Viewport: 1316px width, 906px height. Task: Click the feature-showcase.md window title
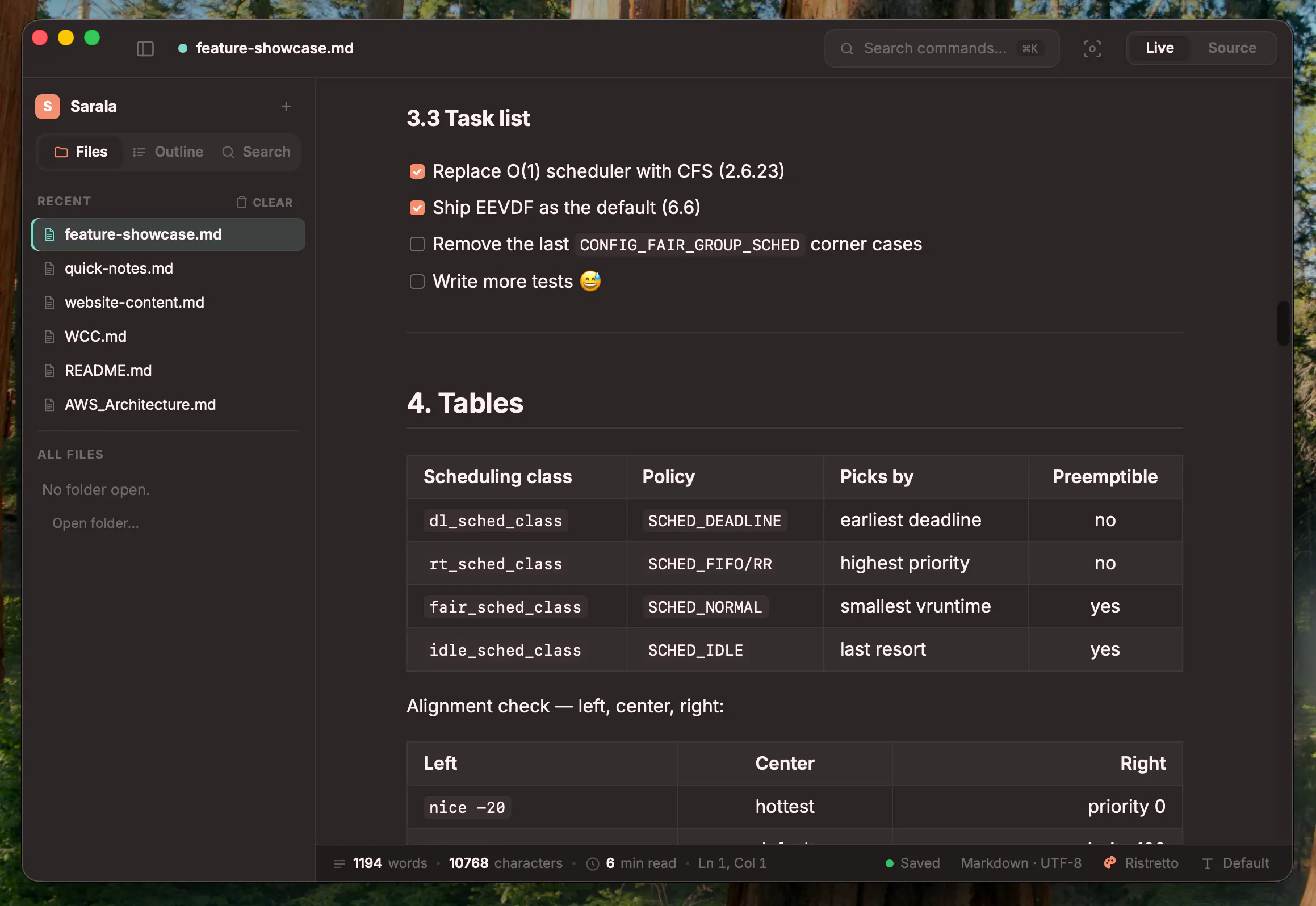275,48
